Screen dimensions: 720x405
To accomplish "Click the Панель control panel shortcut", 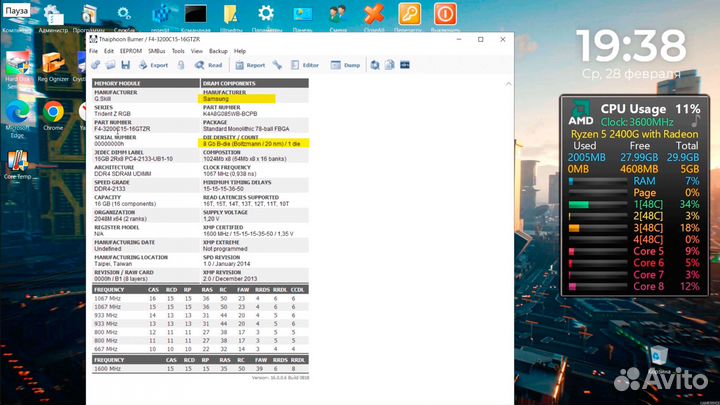I will point(302,18).
